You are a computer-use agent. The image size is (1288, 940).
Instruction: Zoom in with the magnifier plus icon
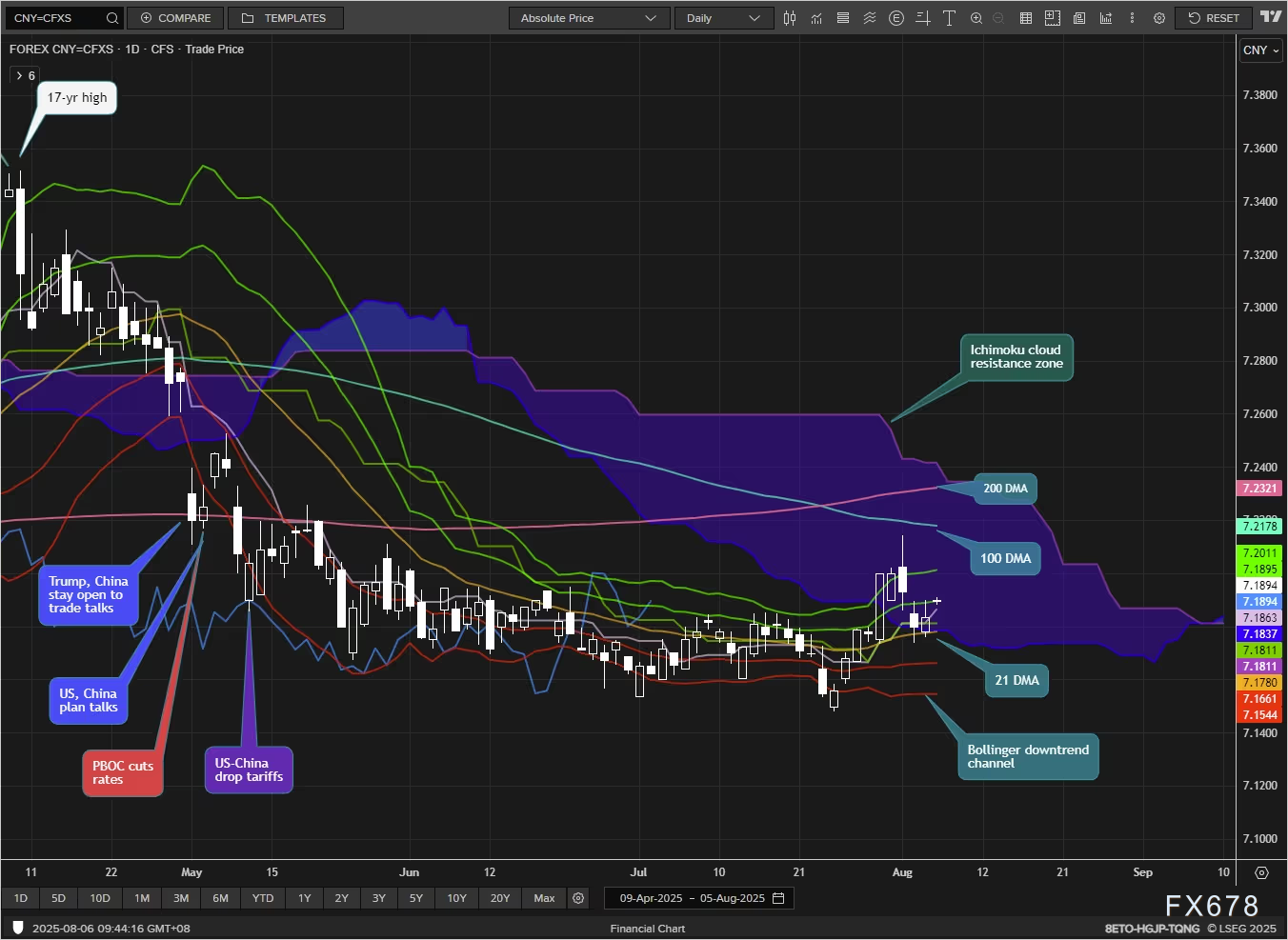(x=976, y=18)
